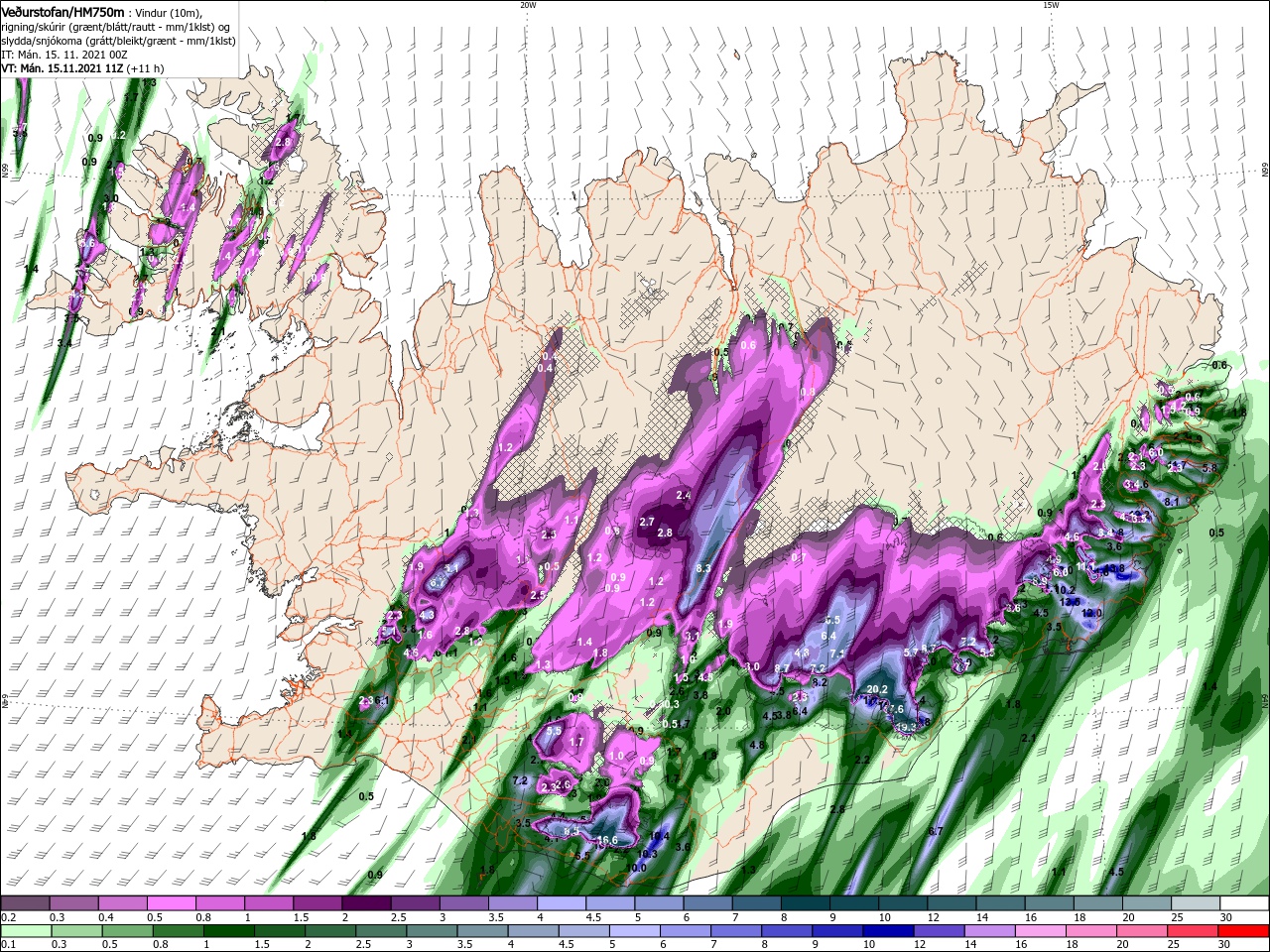
Task: Click the 19.3 precipitation value on the map
Action: click(x=905, y=728)
